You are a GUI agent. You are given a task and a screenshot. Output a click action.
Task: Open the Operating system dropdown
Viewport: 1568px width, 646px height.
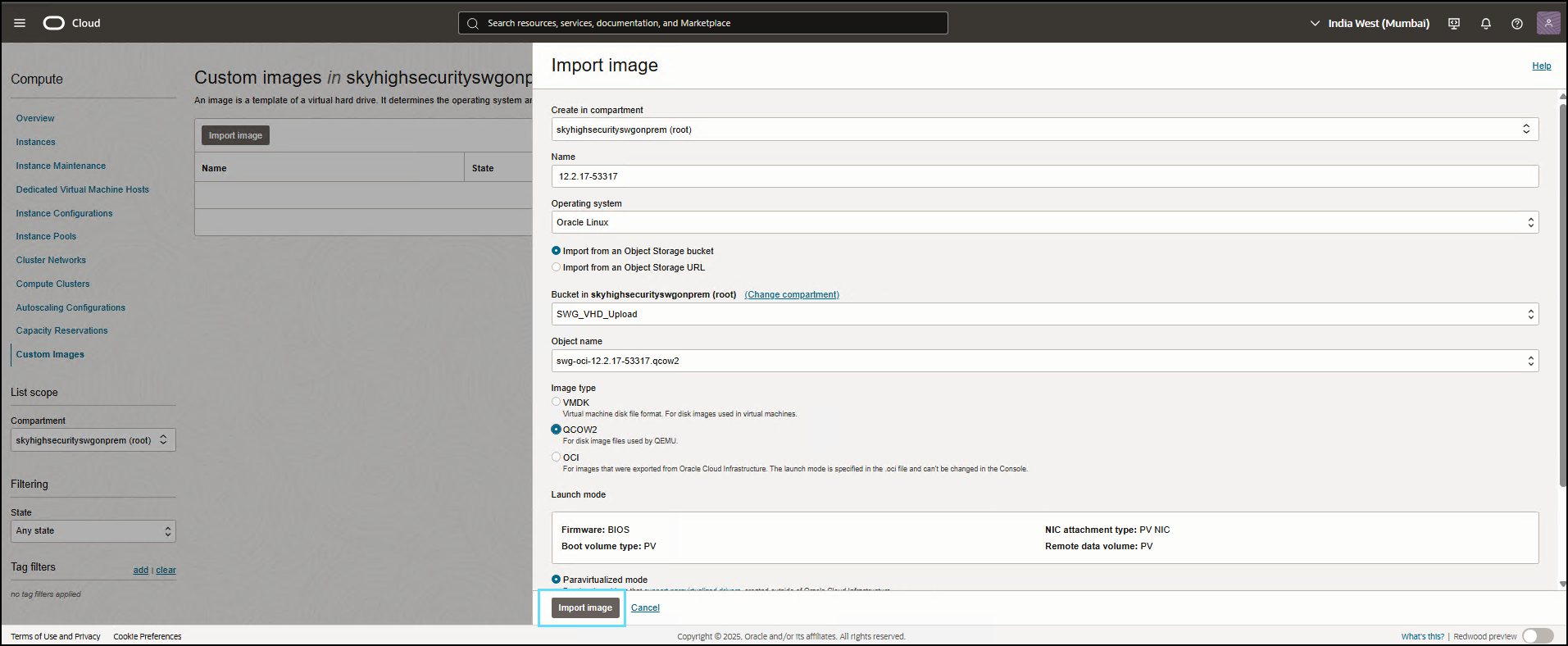pos(1044,222)
